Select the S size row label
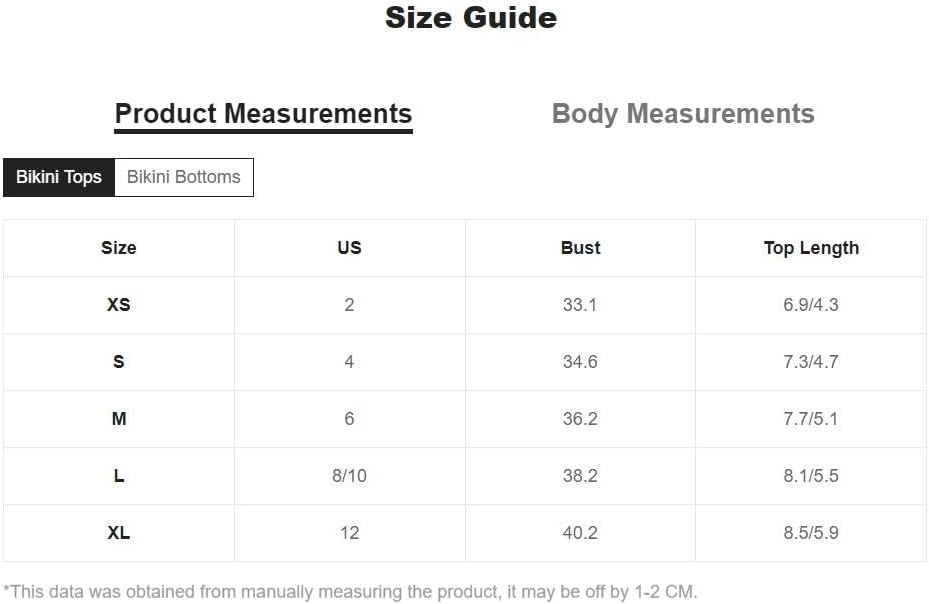929x604 pixels. point(118,362)
